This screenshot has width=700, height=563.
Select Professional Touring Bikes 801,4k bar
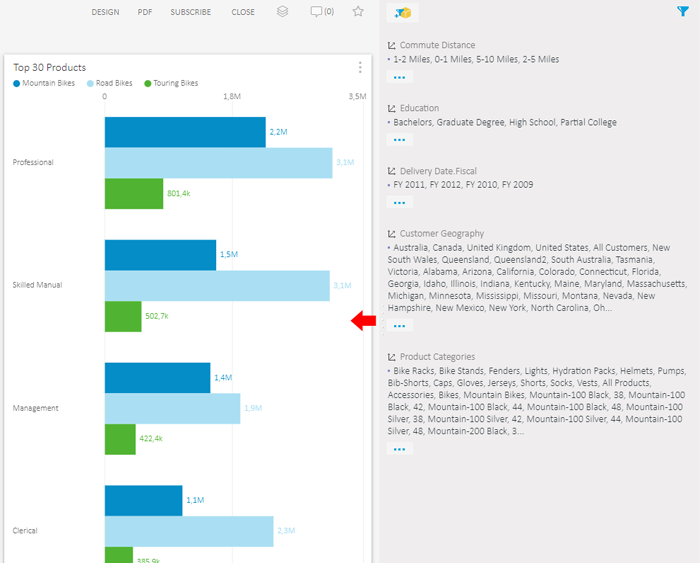(x=134, y=194)
